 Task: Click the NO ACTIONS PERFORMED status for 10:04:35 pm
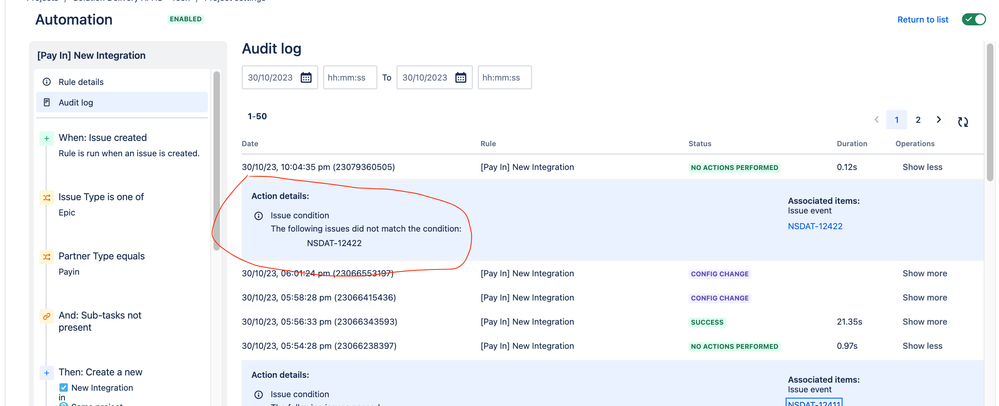click(734, 168)
